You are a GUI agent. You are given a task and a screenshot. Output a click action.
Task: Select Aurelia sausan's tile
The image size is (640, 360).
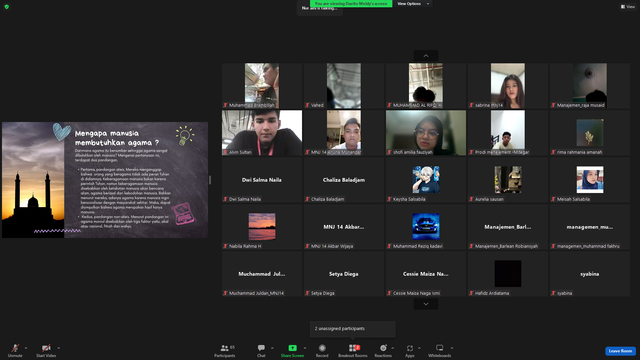pyautogui.click(x=508, y=180)
